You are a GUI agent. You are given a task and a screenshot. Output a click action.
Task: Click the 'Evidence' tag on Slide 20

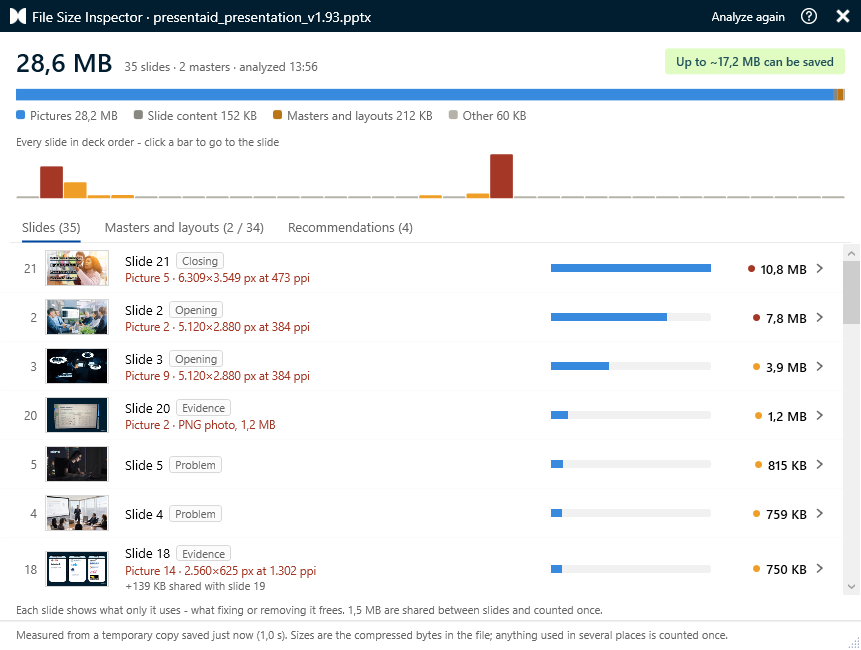click(x=203, y=408)
